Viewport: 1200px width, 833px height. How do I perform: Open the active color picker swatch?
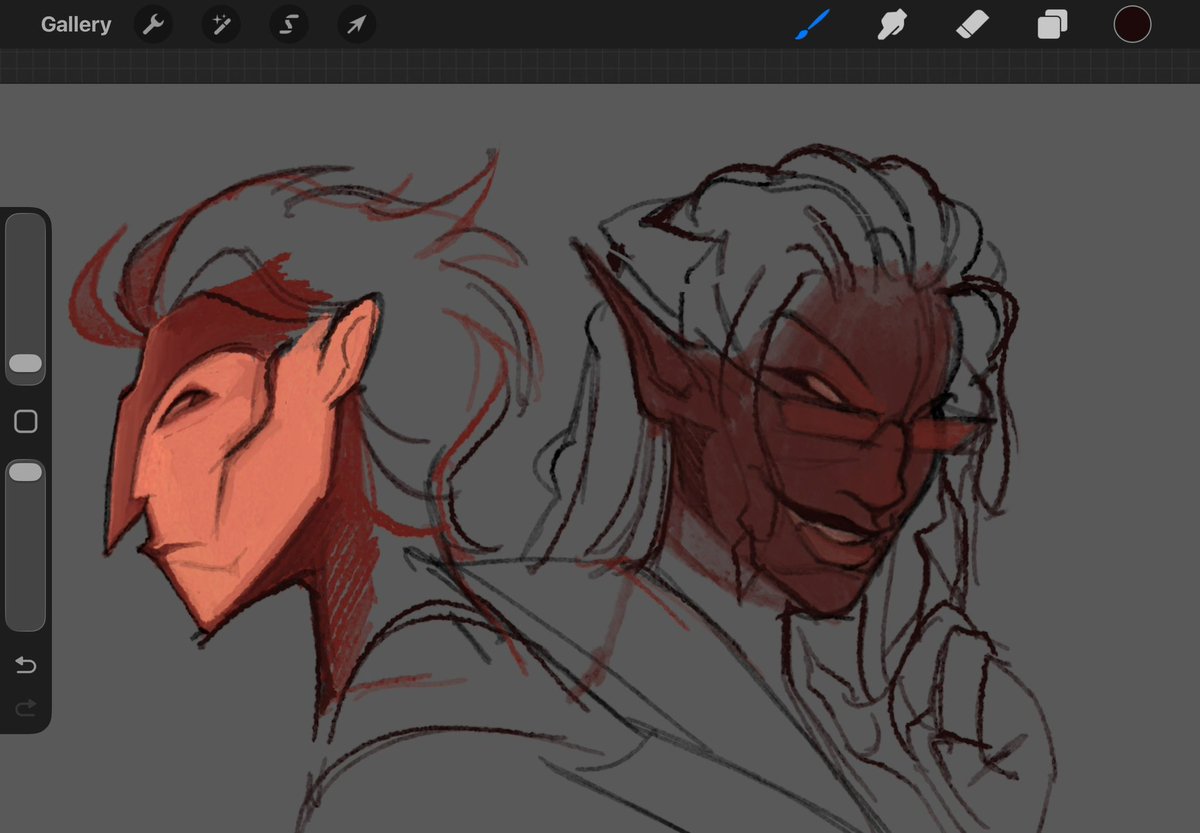pyautogui.click(x=1132, y=24)
